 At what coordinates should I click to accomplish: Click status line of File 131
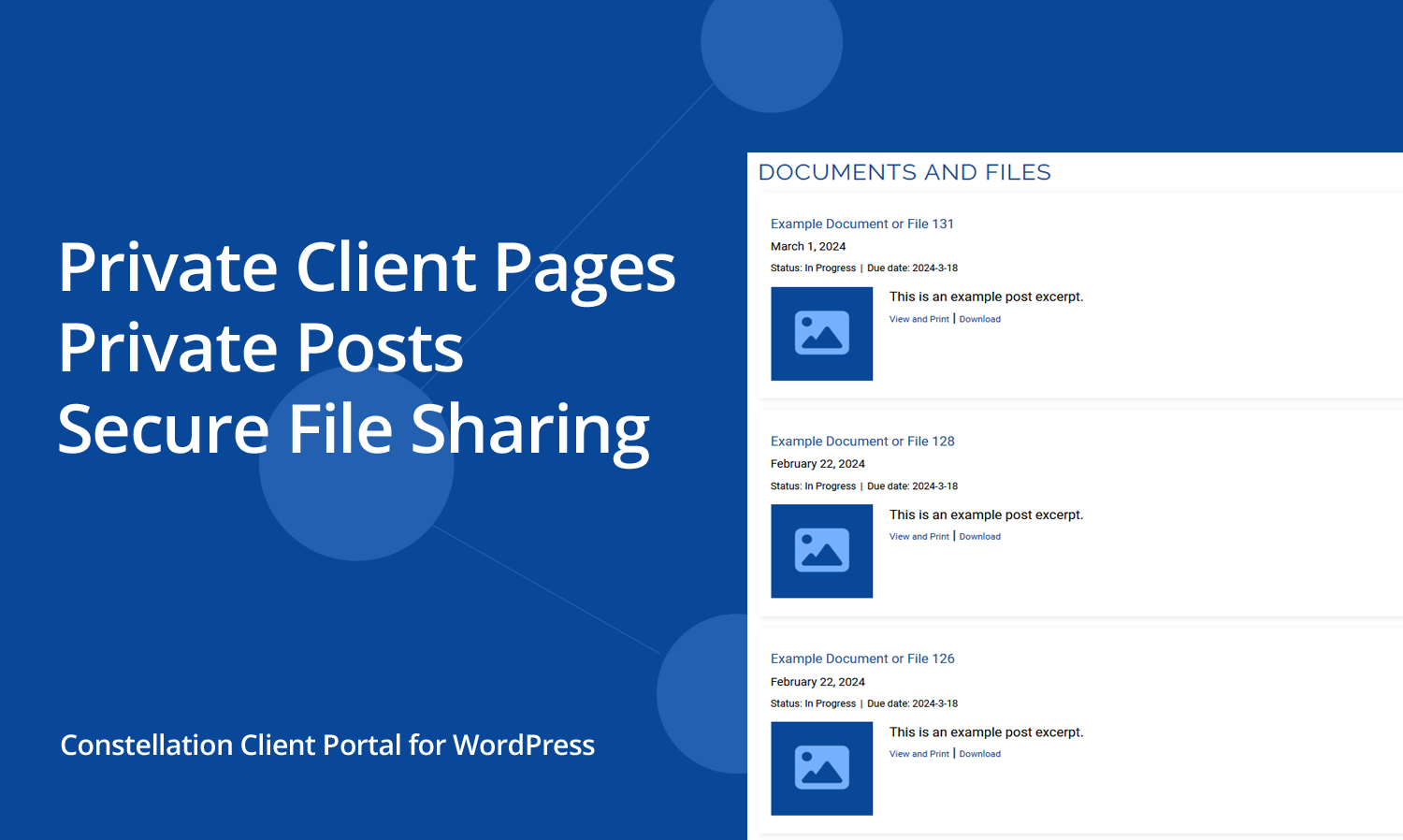(x=864, y=268)
